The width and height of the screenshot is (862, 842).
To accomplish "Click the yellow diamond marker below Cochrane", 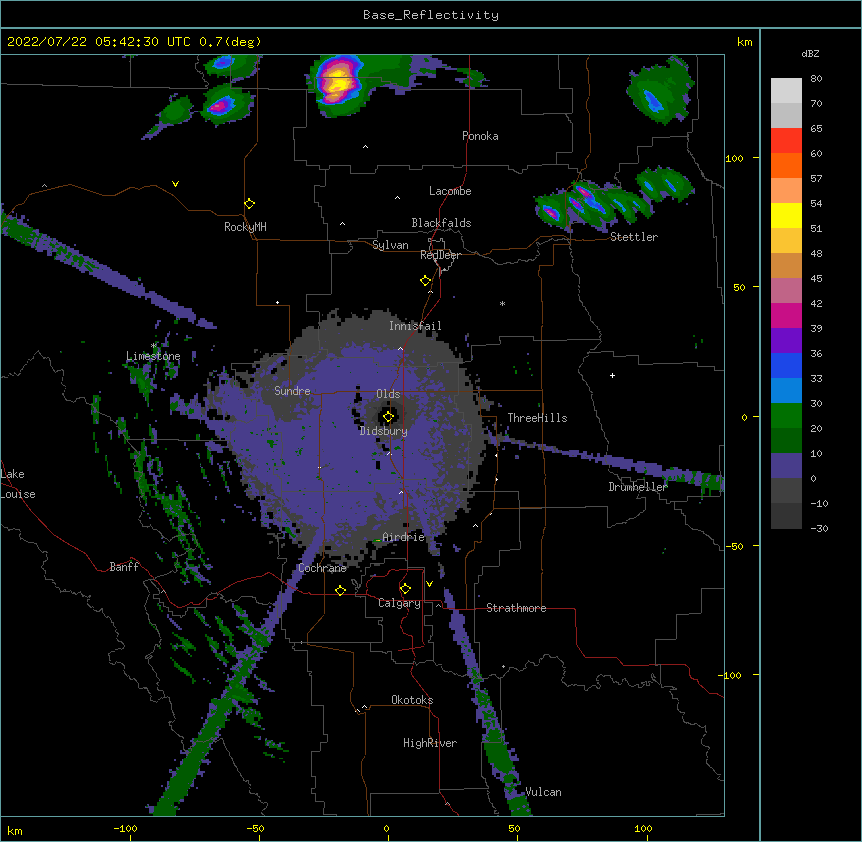I will pos(340,590).
